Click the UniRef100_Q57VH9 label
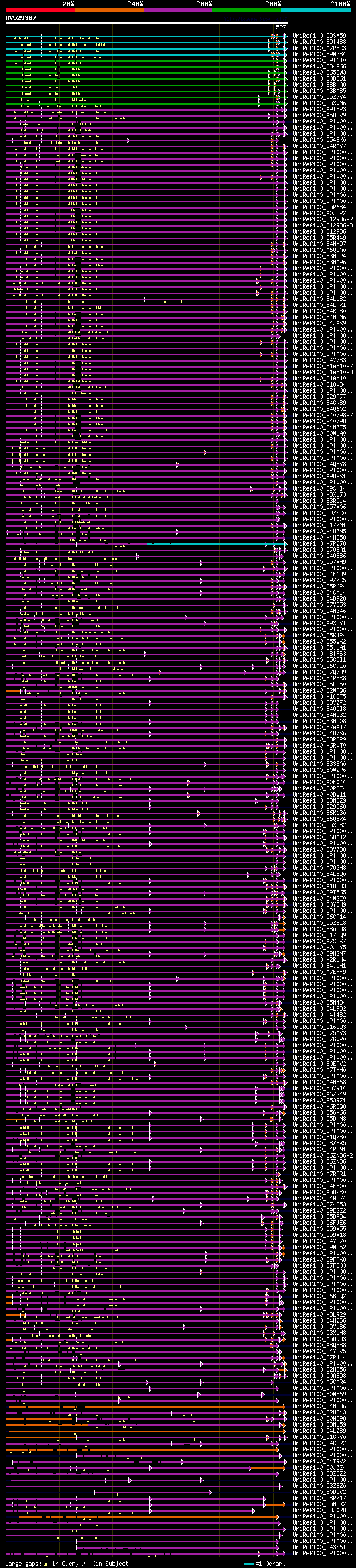Image resolution: width=356 pixels, height=1568 pixels. click(319, 562)
